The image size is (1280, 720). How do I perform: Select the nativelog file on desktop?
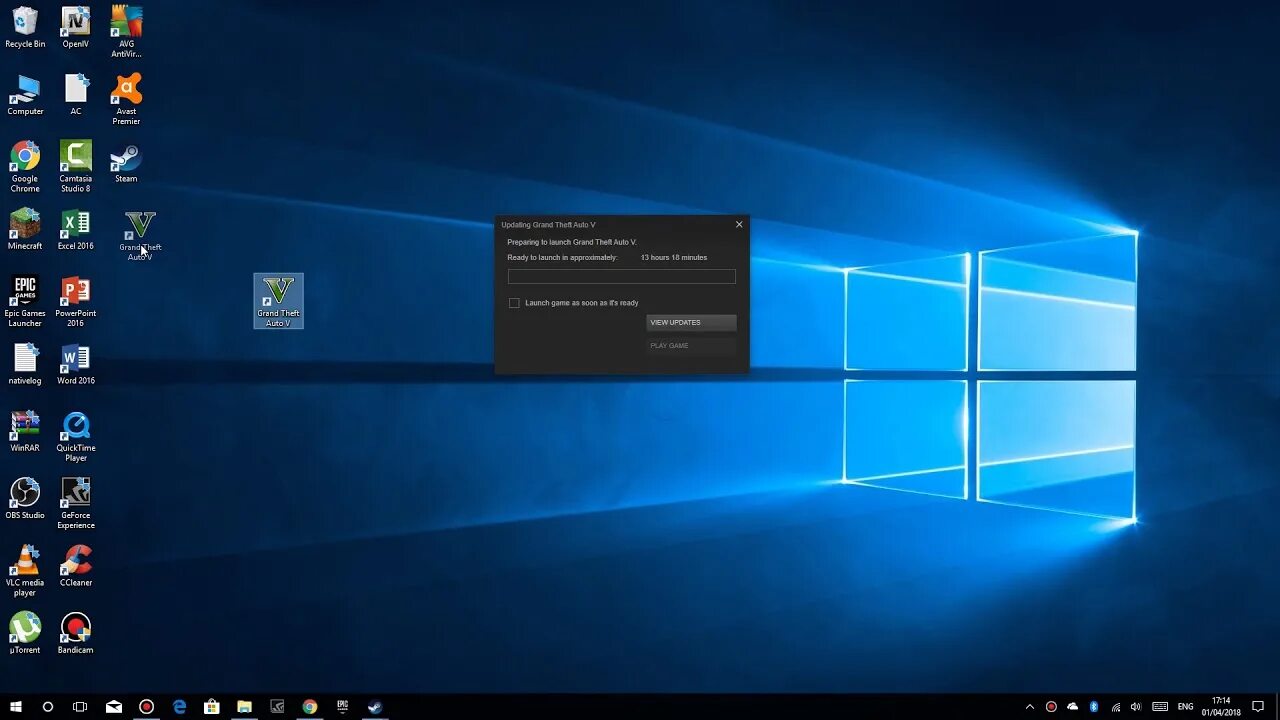(x=25, y=364)
